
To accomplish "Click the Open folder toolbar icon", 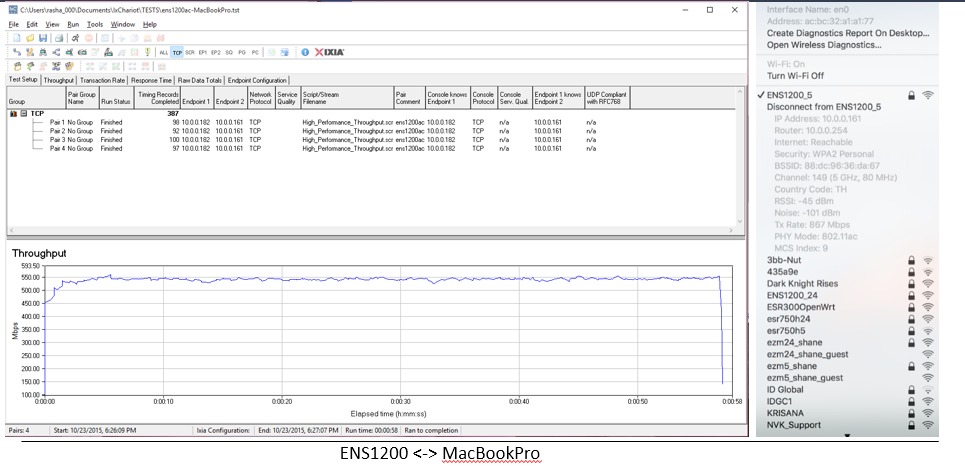I will point(30,38).
